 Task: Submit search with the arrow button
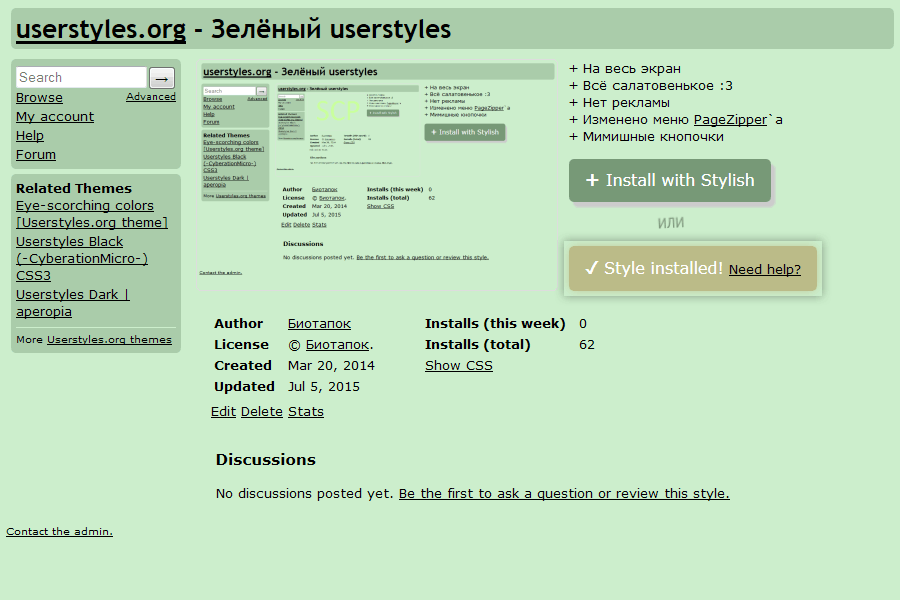[x=162, y=78]
